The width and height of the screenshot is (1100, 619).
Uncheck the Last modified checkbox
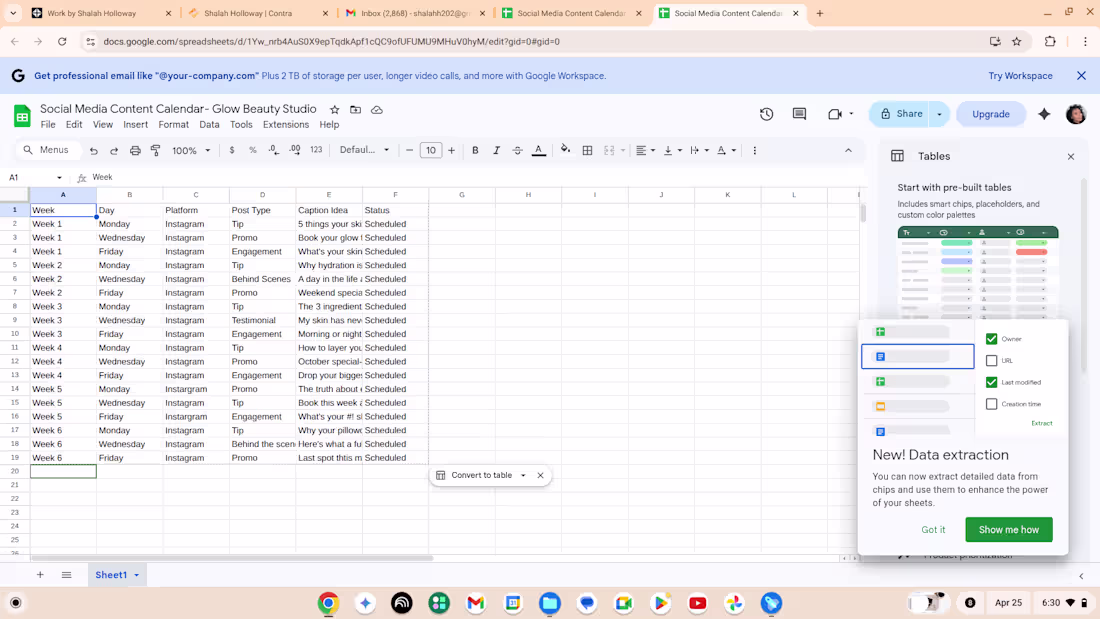click(x=991, y=382)
